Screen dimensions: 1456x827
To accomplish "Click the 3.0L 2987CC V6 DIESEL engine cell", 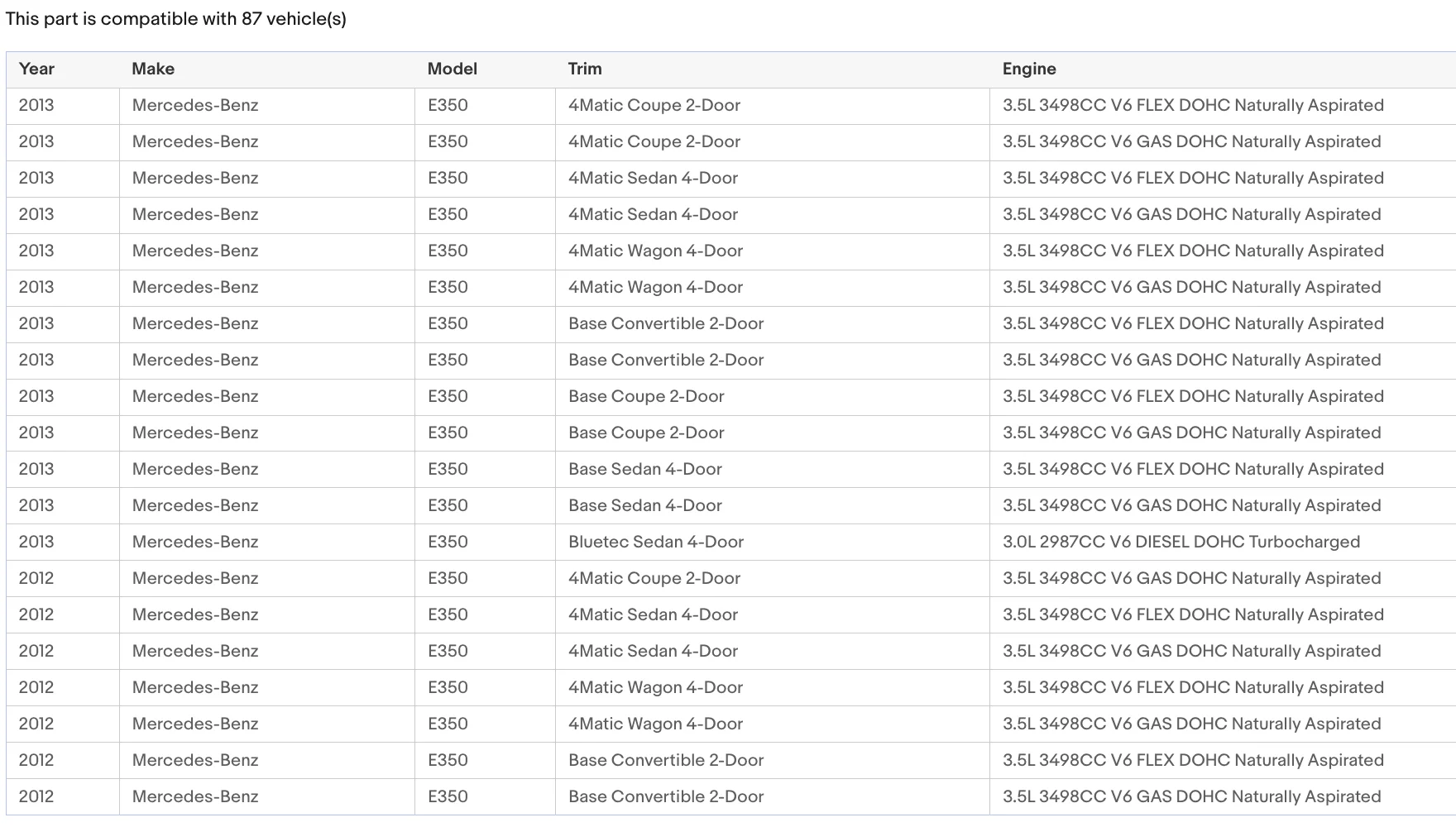I will [x=1223, y=543].
